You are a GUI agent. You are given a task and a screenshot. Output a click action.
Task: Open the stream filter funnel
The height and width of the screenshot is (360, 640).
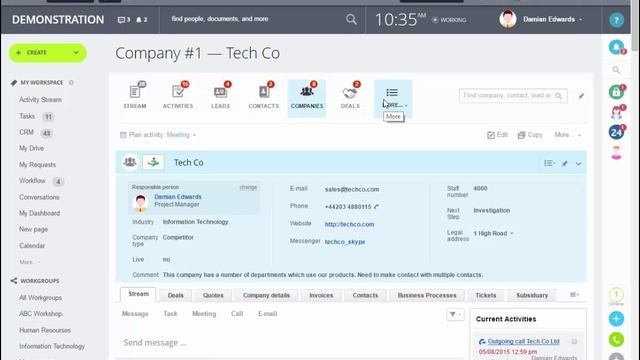pyautogui.click(x=455, y=314)
